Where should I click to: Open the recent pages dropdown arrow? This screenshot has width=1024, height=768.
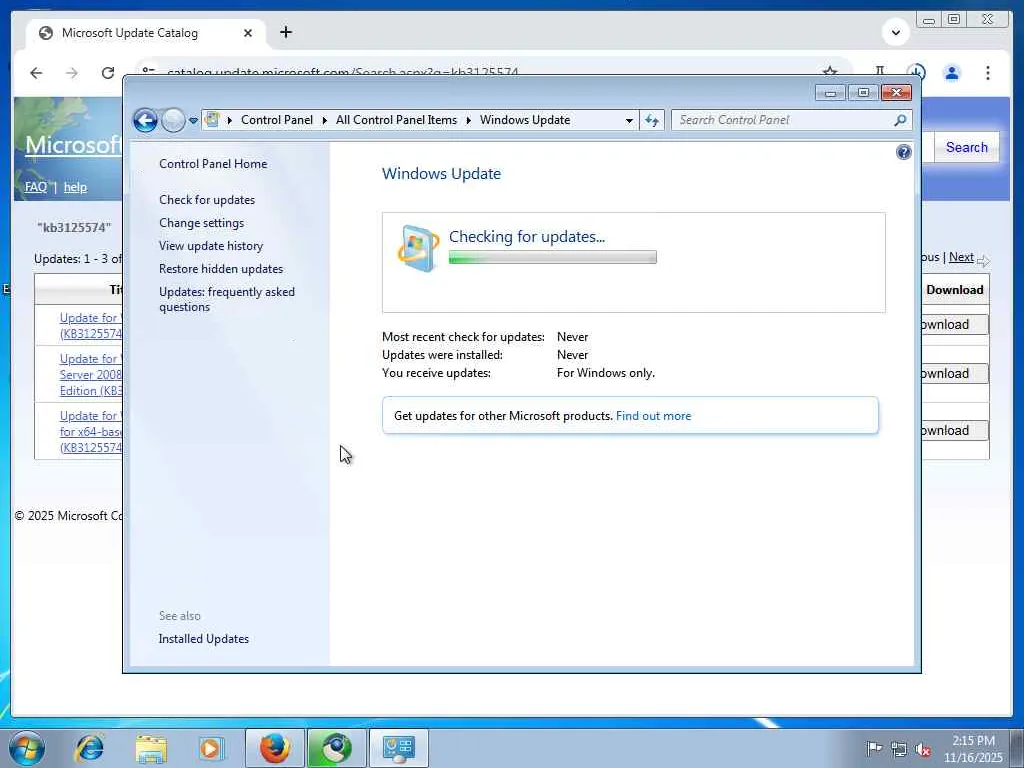click(193, 121)
